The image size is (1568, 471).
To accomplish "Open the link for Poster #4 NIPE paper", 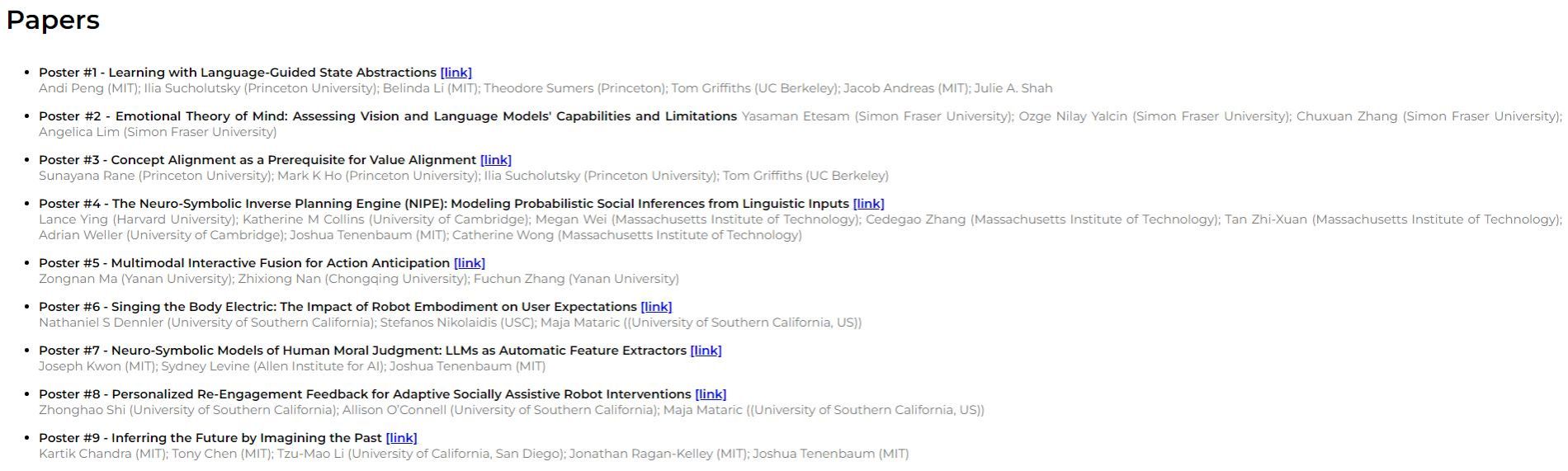I will click(868, 204).
